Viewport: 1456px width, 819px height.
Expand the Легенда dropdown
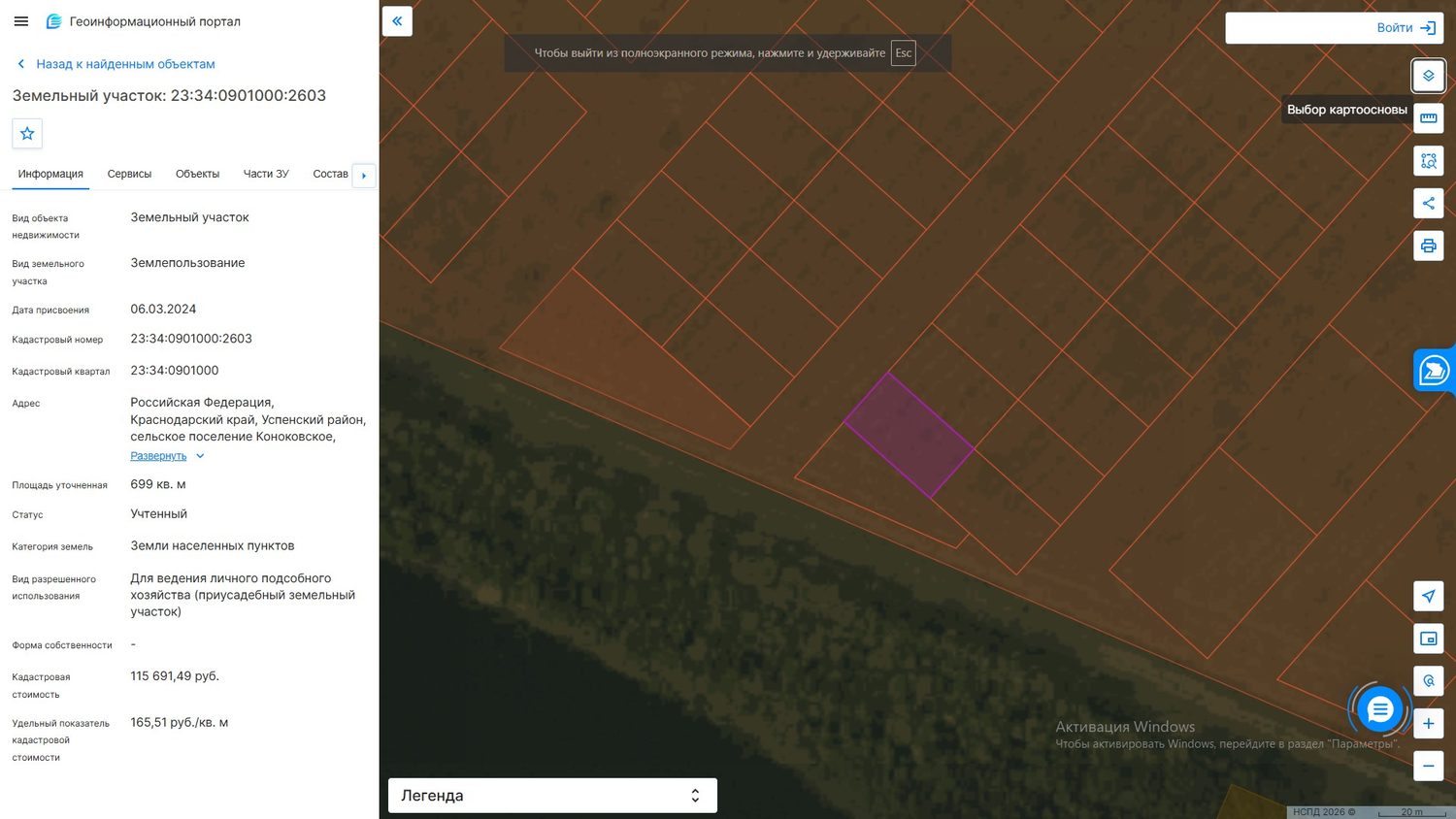(x=552, y=796)
